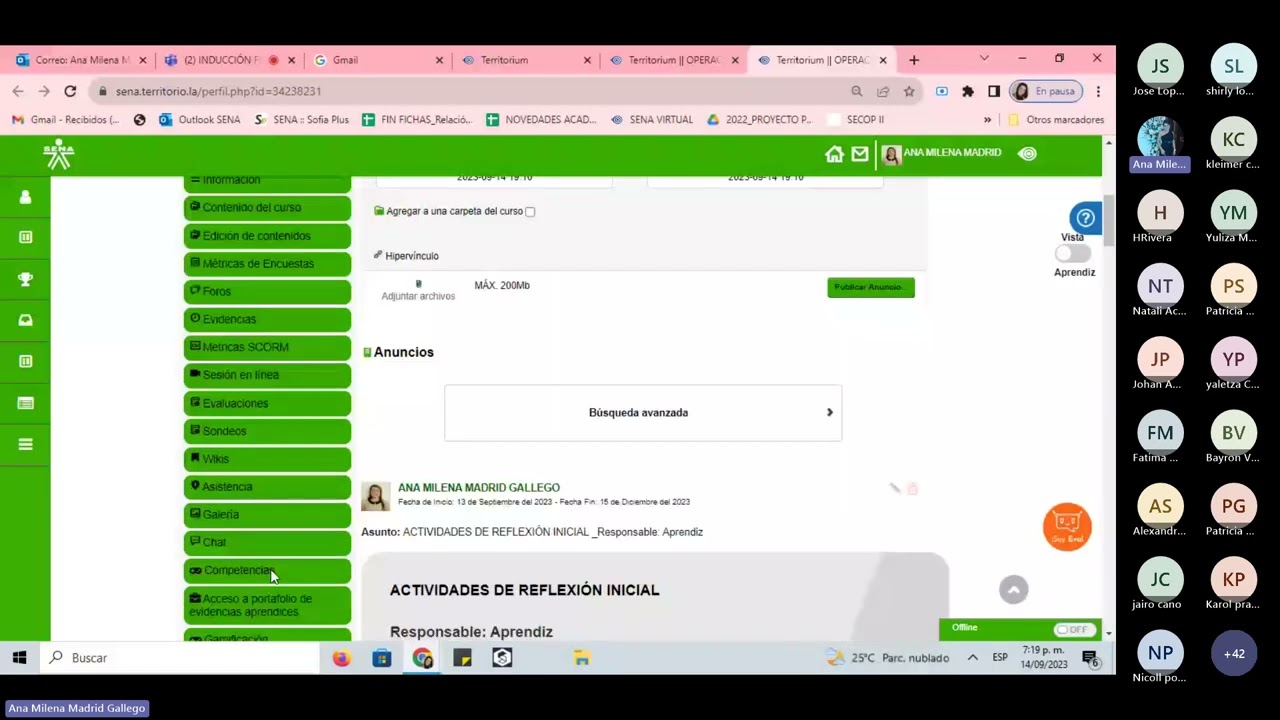This screenshot has height=720, width=1280.
Task: Open messages envelope icon in header
Action: click(x=860, y=154)
